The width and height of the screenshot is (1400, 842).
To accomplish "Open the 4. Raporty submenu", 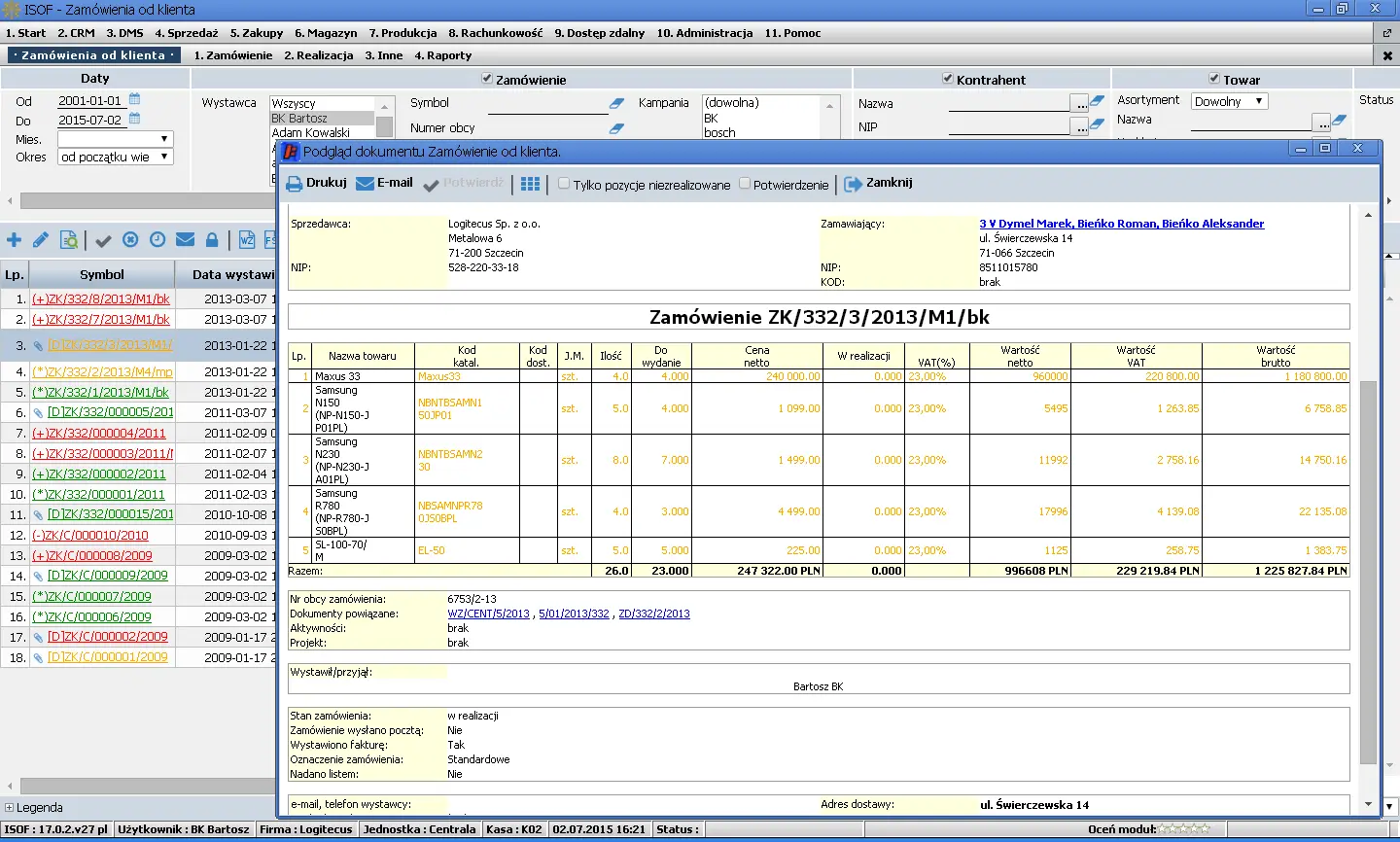I will click(442, 55).
